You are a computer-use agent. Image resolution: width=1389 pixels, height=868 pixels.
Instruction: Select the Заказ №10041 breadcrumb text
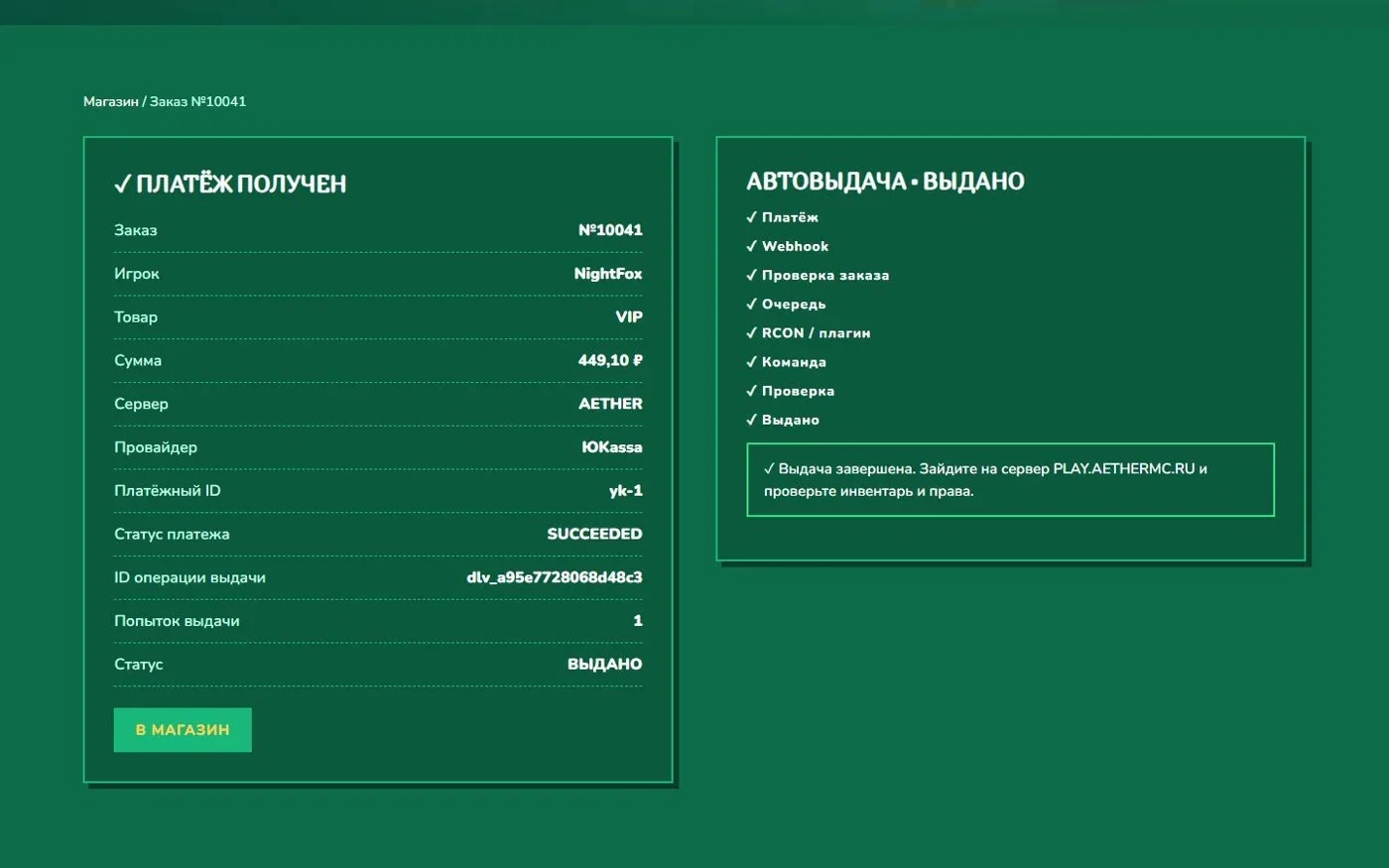coord(197,101)
